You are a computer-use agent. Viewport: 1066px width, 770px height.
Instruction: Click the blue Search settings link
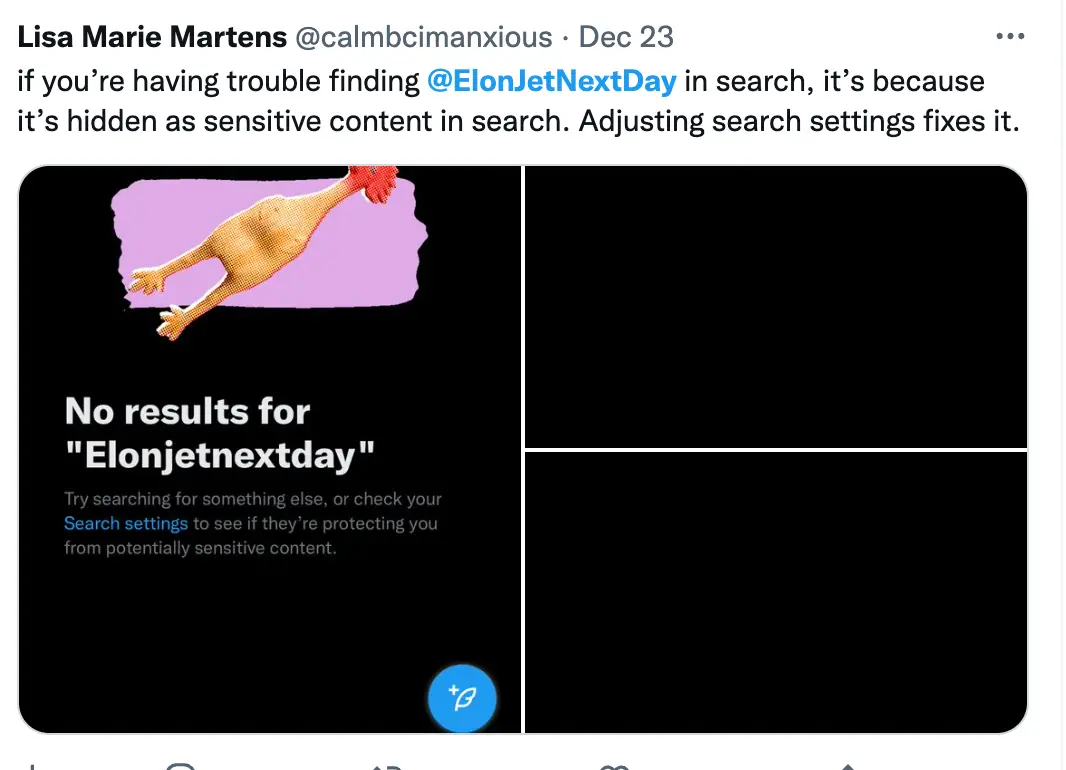tap(126, 524)
